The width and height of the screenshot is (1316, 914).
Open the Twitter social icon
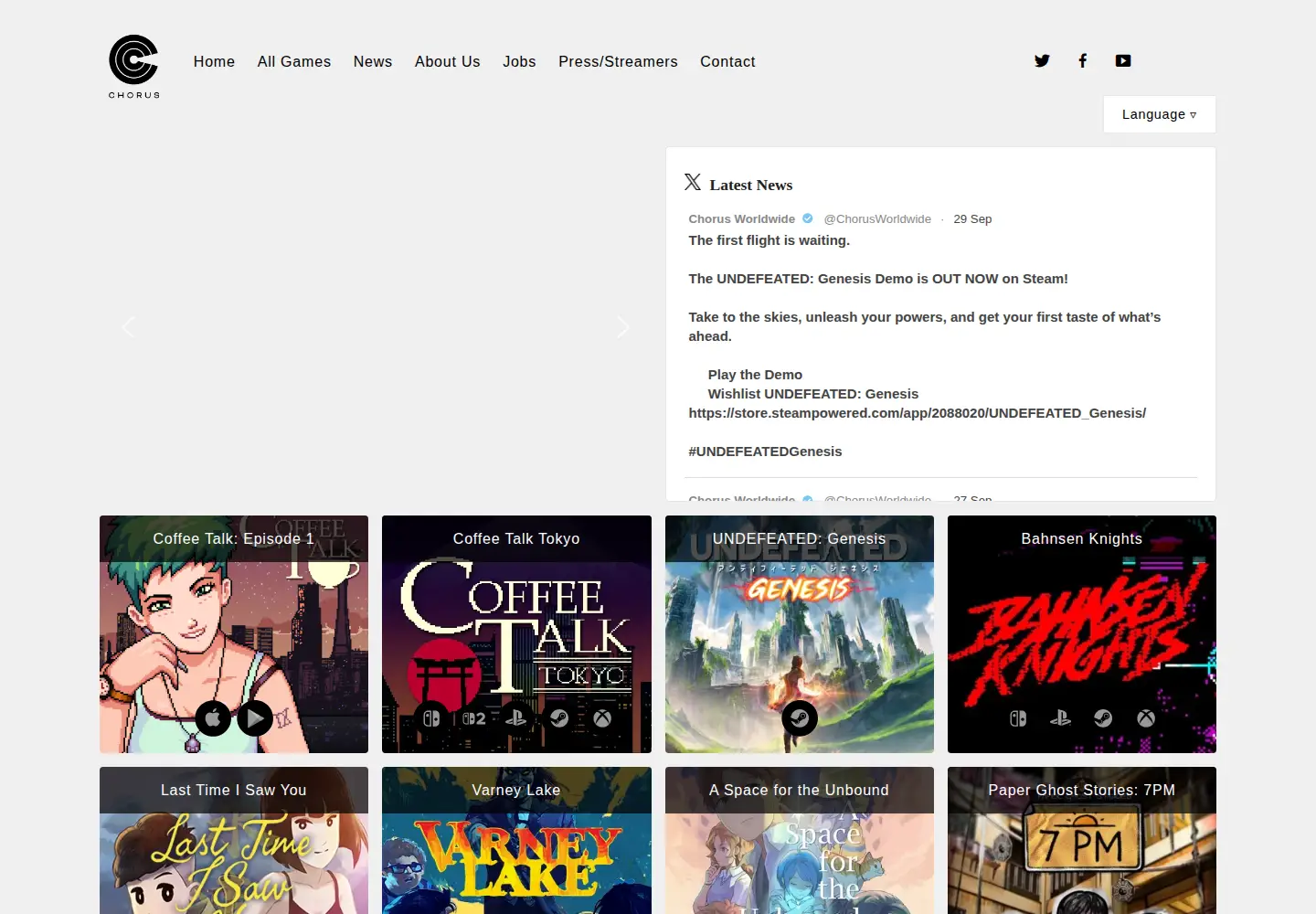(1042, 61)
